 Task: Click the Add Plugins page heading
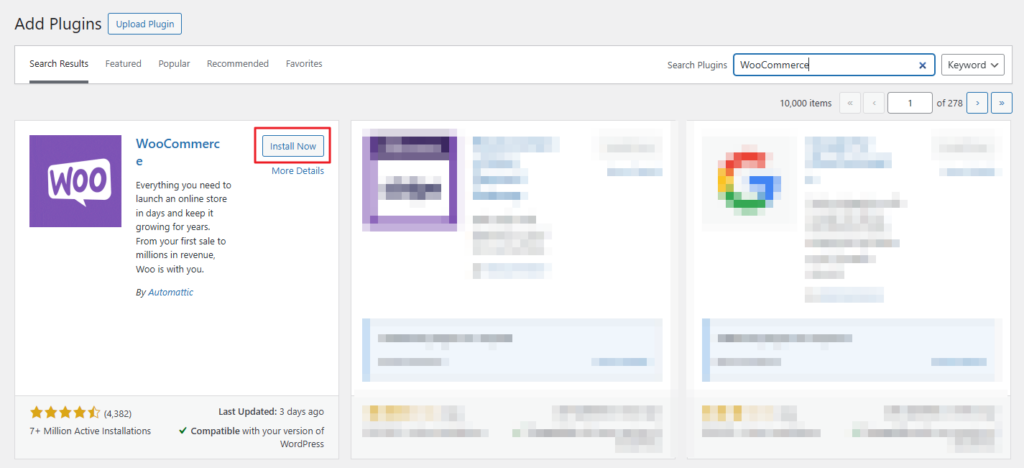(x=58, y=24)
